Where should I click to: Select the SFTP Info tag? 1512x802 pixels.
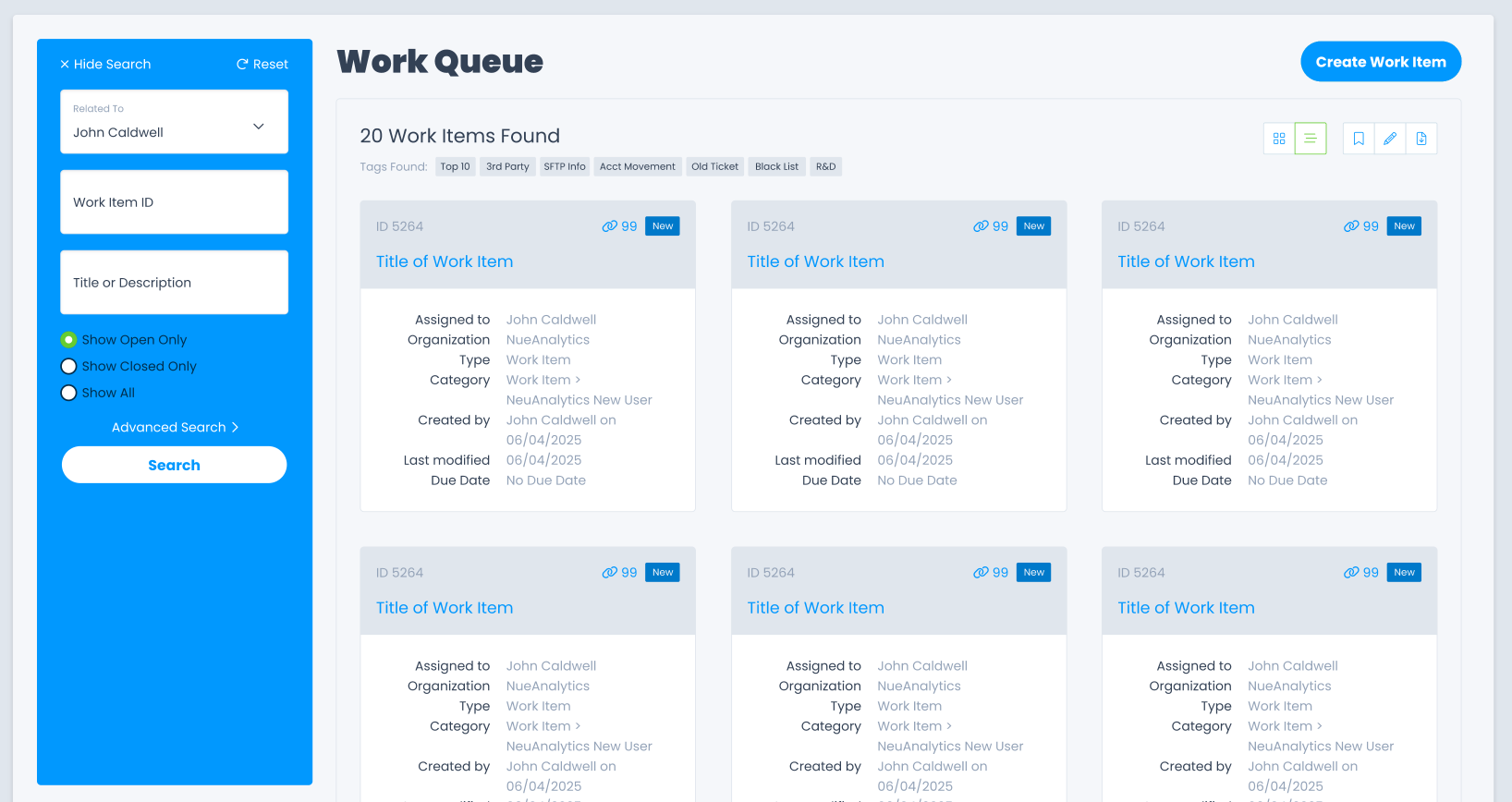(x=565, y=167)
